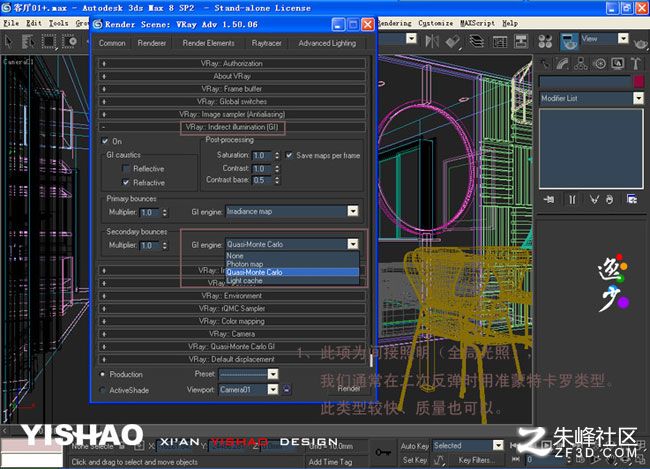
Task: Toggle the GI On checkbox
Action: 105,141
